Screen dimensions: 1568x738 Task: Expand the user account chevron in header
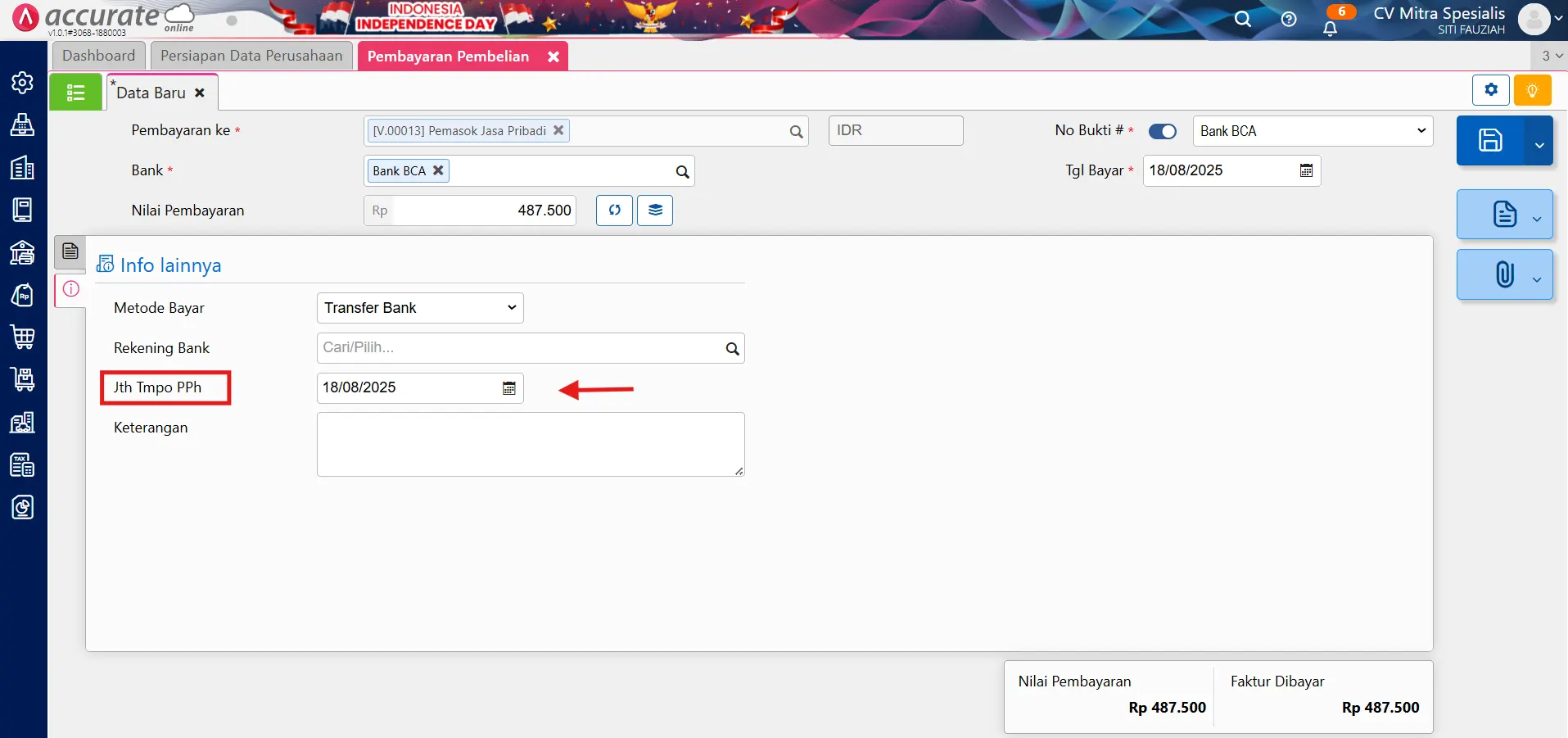pos(1557,18)
